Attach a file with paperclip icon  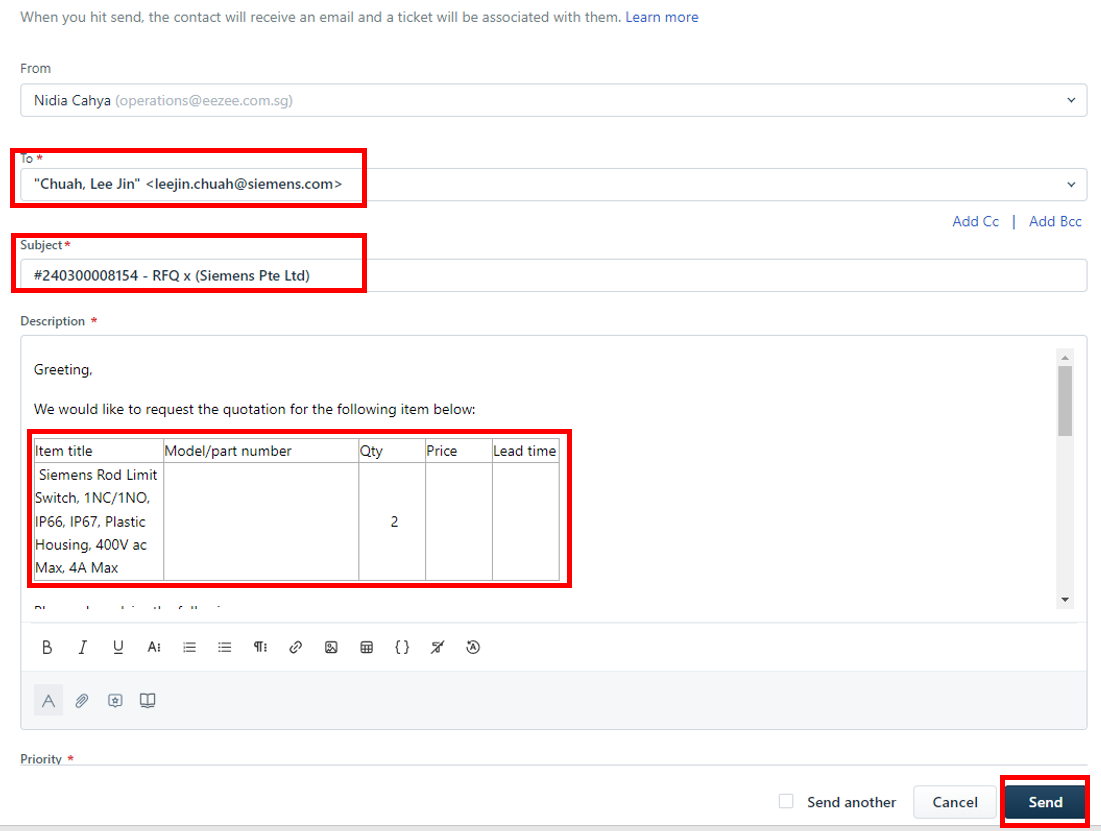[82, 700]
